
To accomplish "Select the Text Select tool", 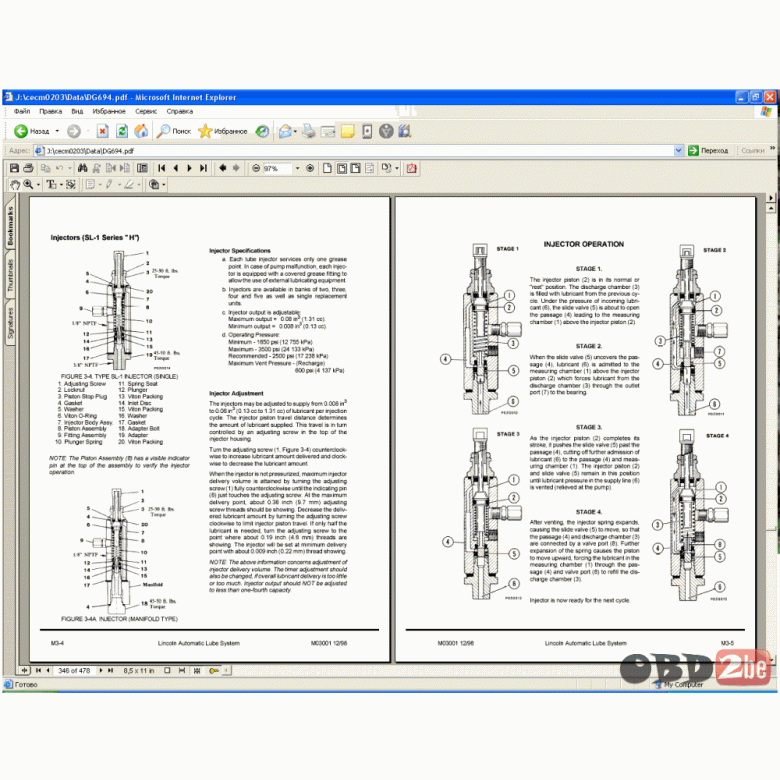I will coord(51,185).
